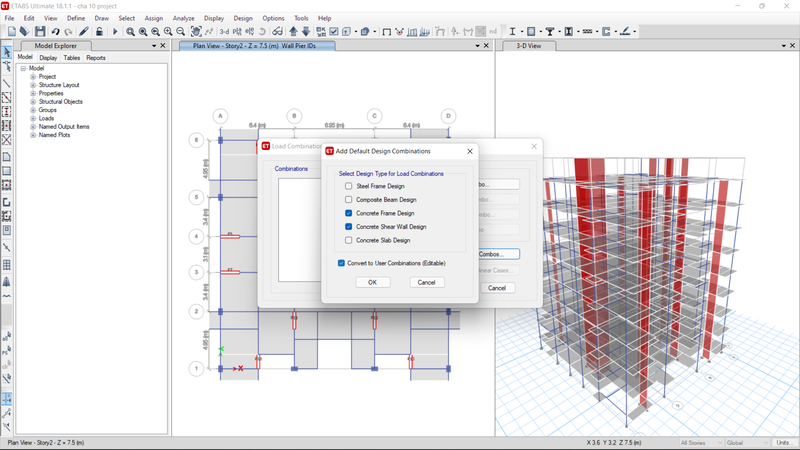Click the 3-d view toolbar button

click(224, 32)
